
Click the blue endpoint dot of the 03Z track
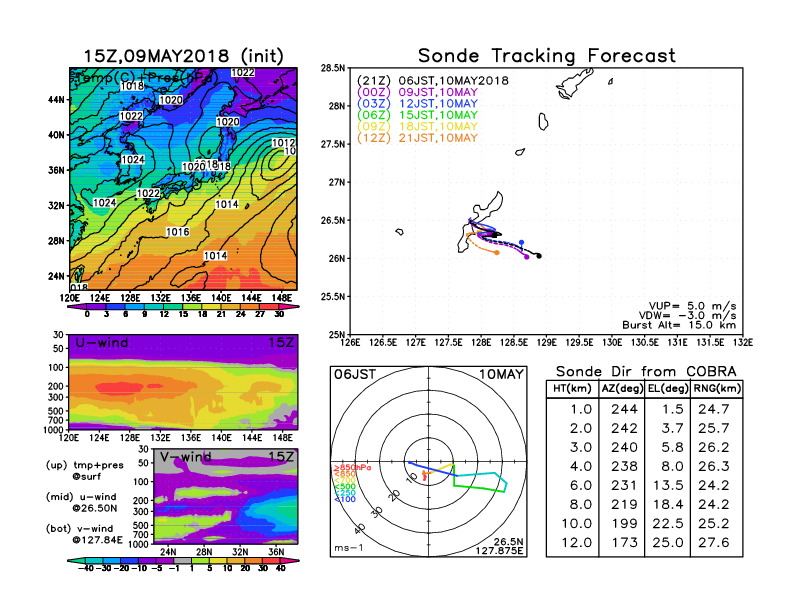522,243
